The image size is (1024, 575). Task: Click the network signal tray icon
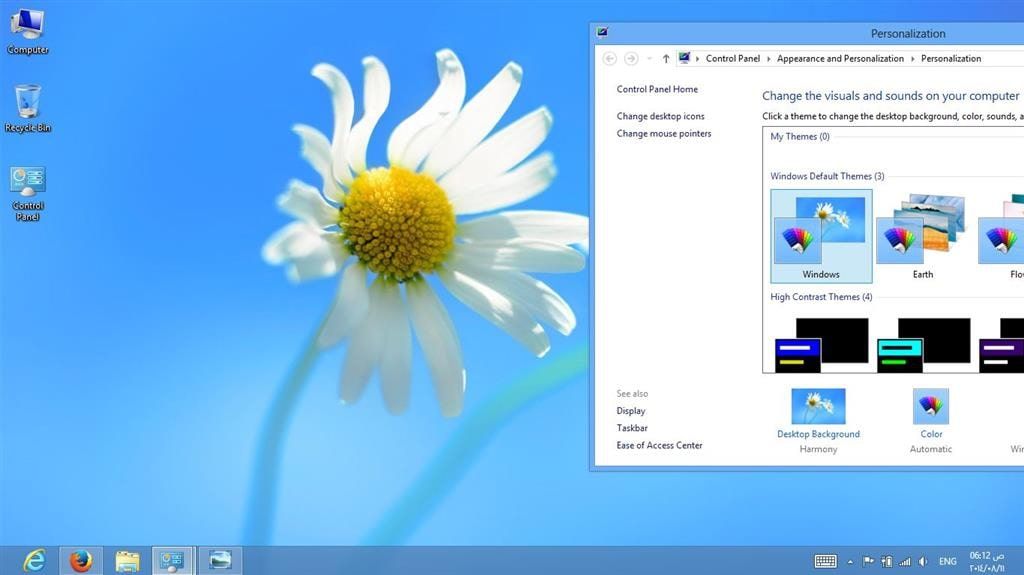(904, 561)
